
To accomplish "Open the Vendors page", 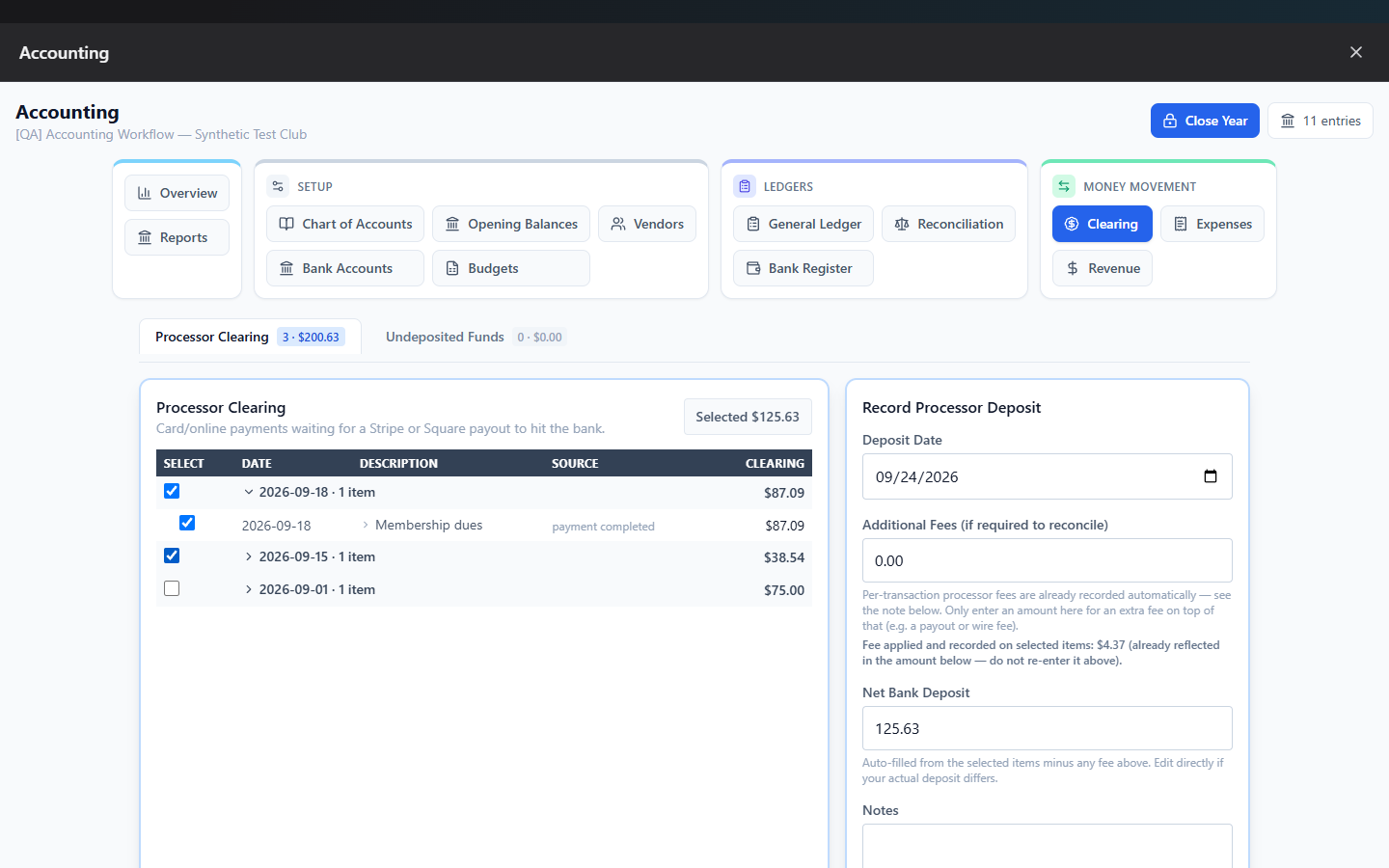I will pyautogui.click(x=647, y=224).
